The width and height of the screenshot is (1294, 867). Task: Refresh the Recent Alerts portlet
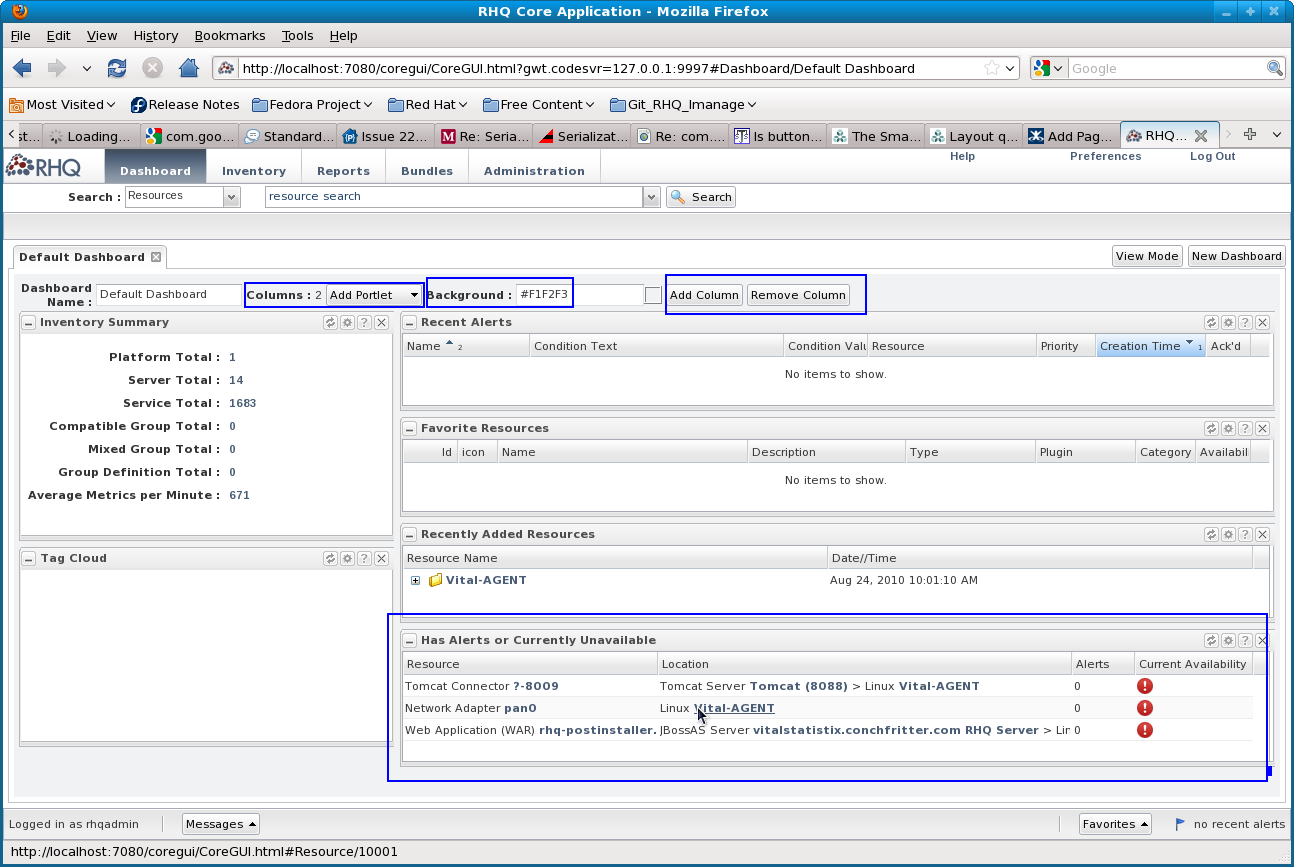1211,322
